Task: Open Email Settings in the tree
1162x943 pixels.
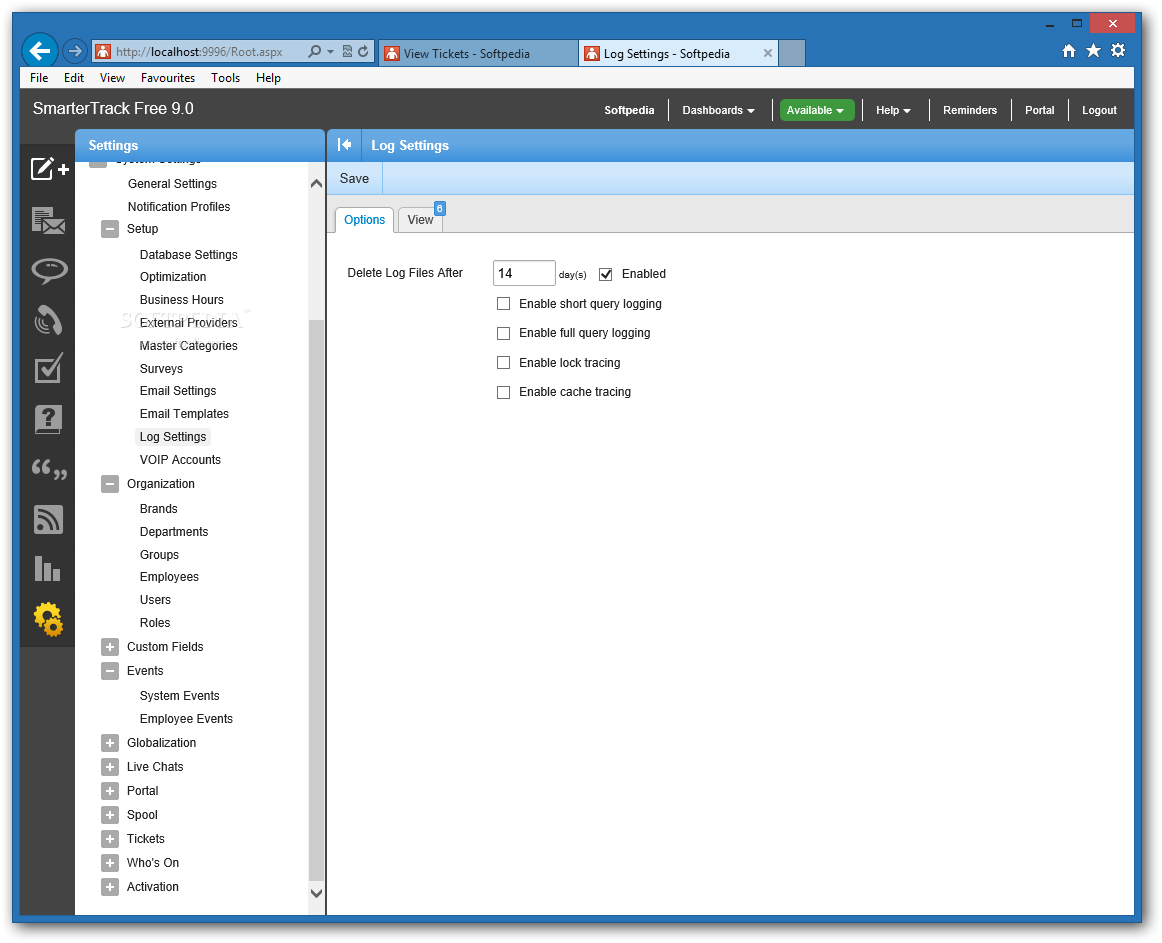Action: point(178,391)
